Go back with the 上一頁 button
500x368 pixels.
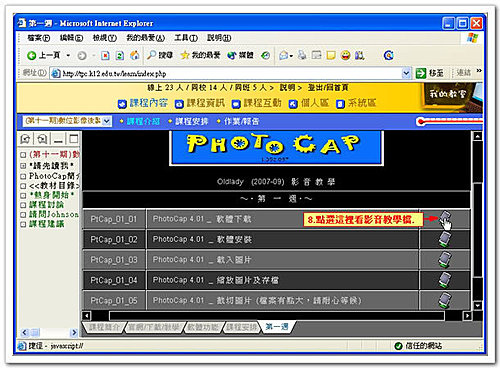coord(43,55)
